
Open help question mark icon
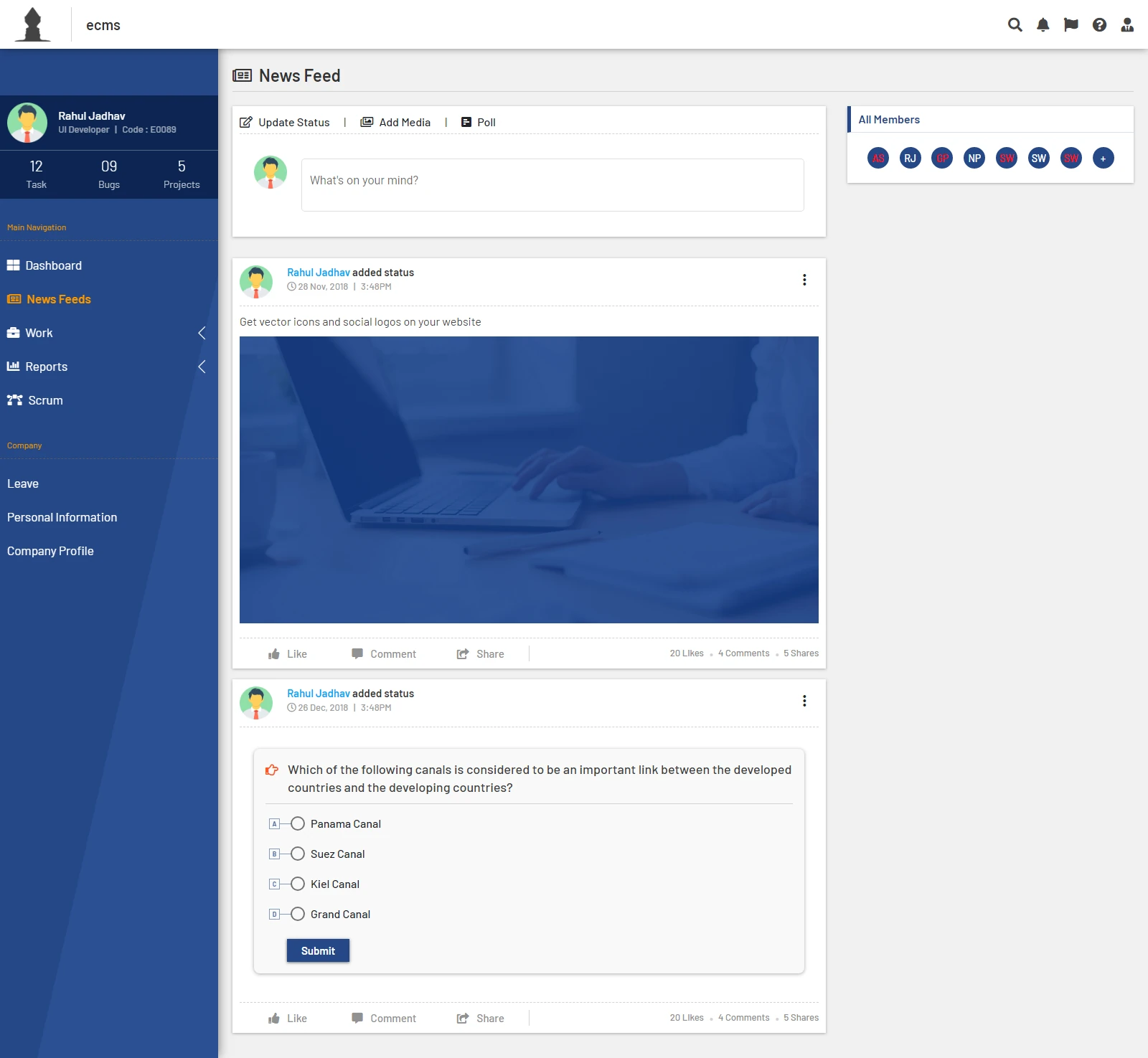1099,25
